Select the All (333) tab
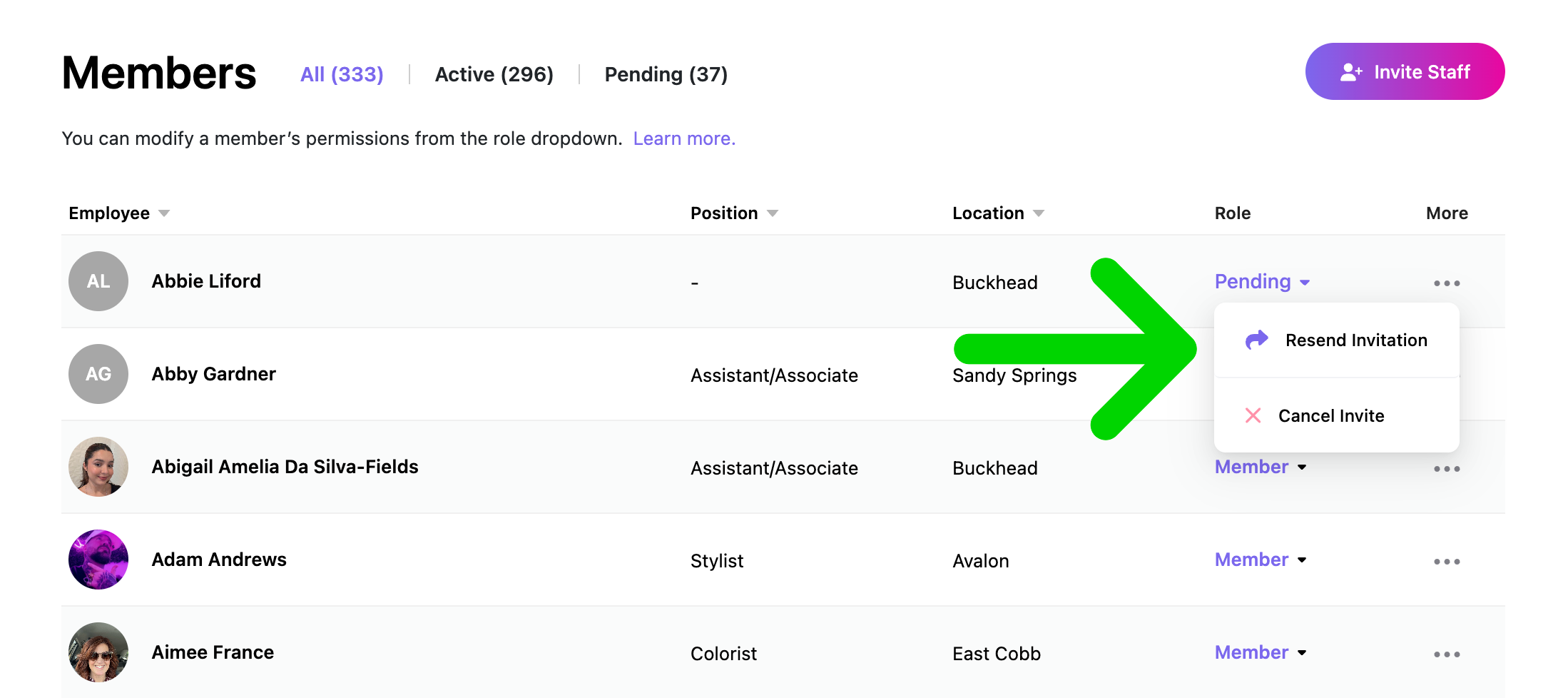This screenshot has width=1568, height=698. click(x=342, y=74)
